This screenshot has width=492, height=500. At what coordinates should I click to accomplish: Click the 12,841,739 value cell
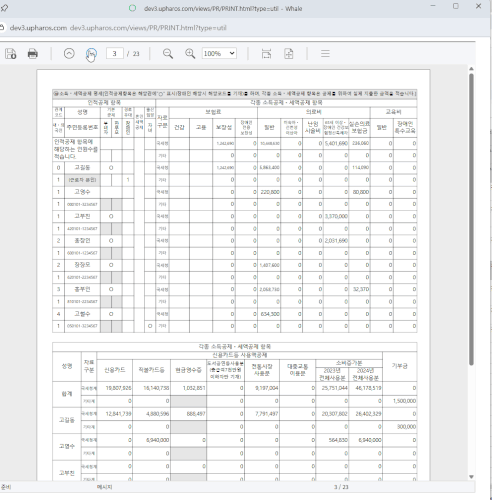(x=115, y=414)
